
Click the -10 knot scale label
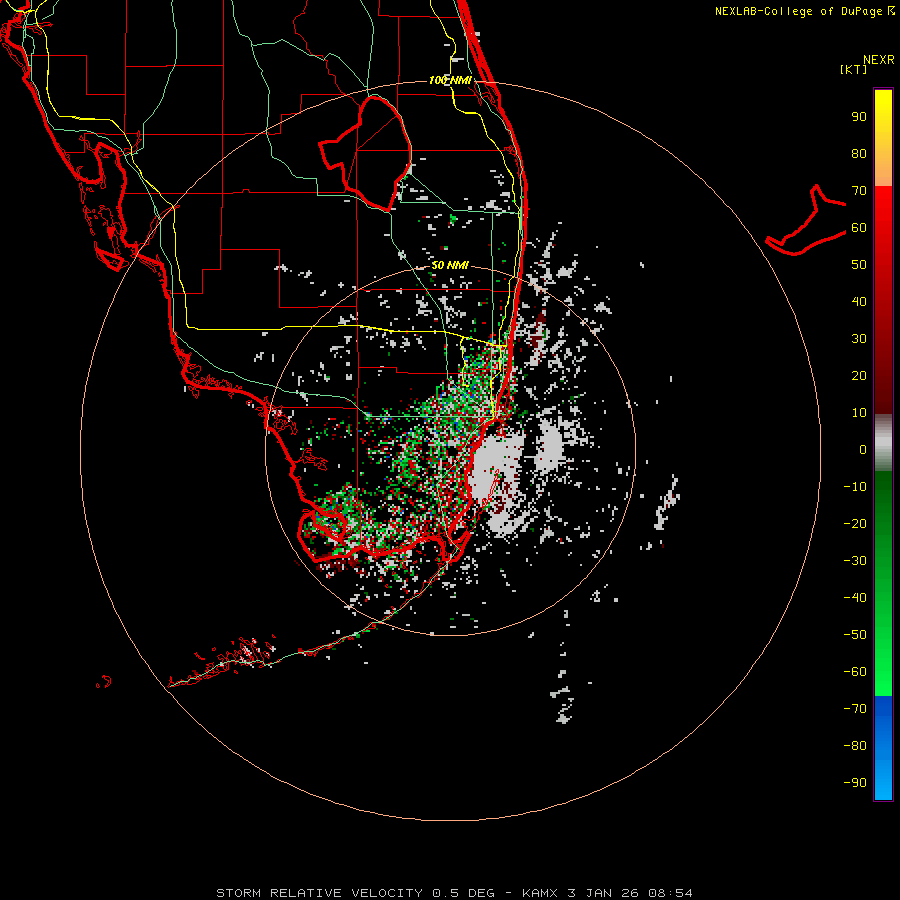(x=855, y=487)
